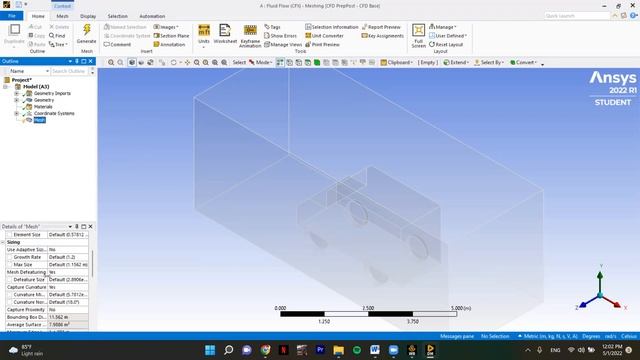Pin the Outline panel
The height and width of the screenshot is (360, 640).
(77, 61)
